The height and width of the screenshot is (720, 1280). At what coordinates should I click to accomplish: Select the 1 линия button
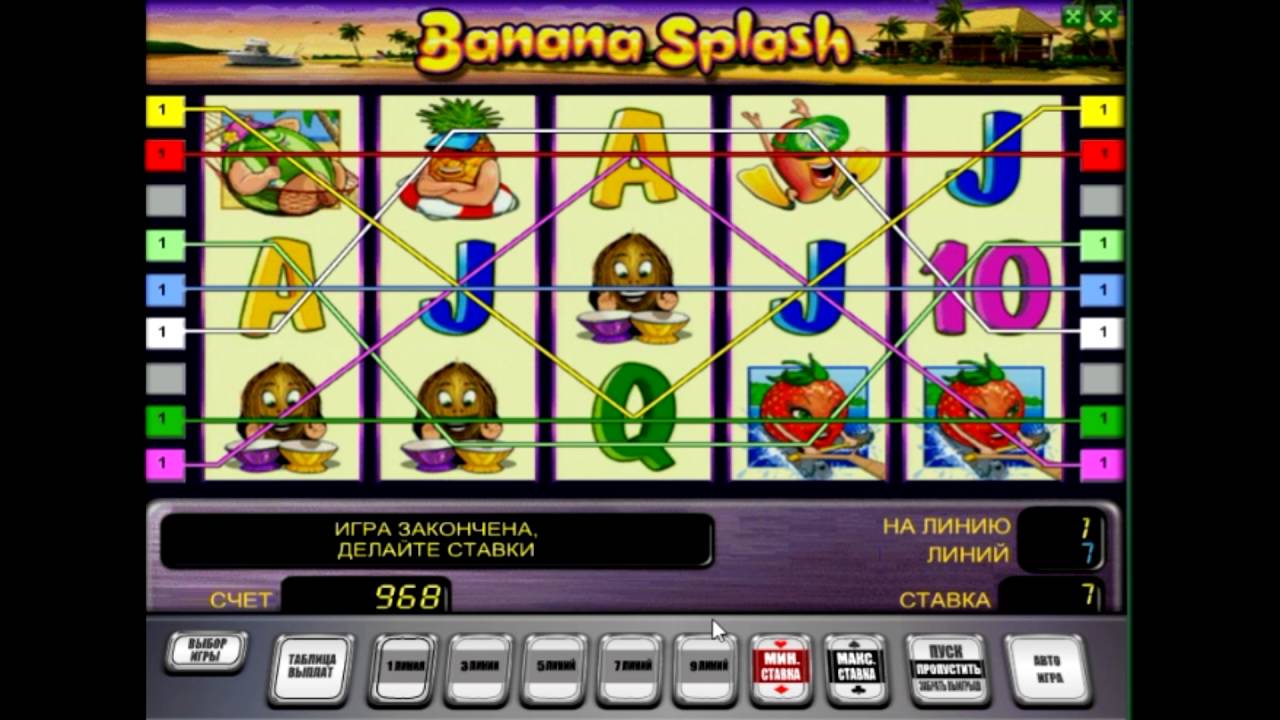point(402,668)
